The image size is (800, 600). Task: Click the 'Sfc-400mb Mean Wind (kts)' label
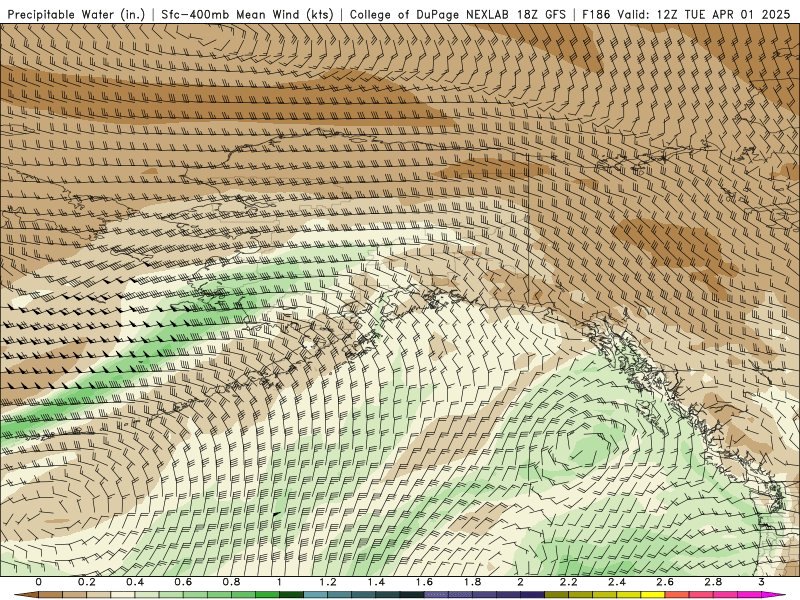click(247, 15)
